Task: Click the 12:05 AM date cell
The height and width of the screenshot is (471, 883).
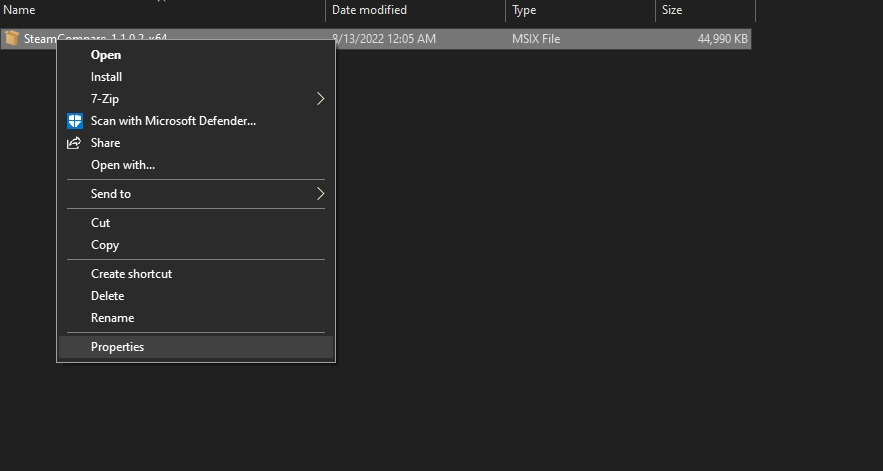Action: pyautogui.click(x=386, y=39)
